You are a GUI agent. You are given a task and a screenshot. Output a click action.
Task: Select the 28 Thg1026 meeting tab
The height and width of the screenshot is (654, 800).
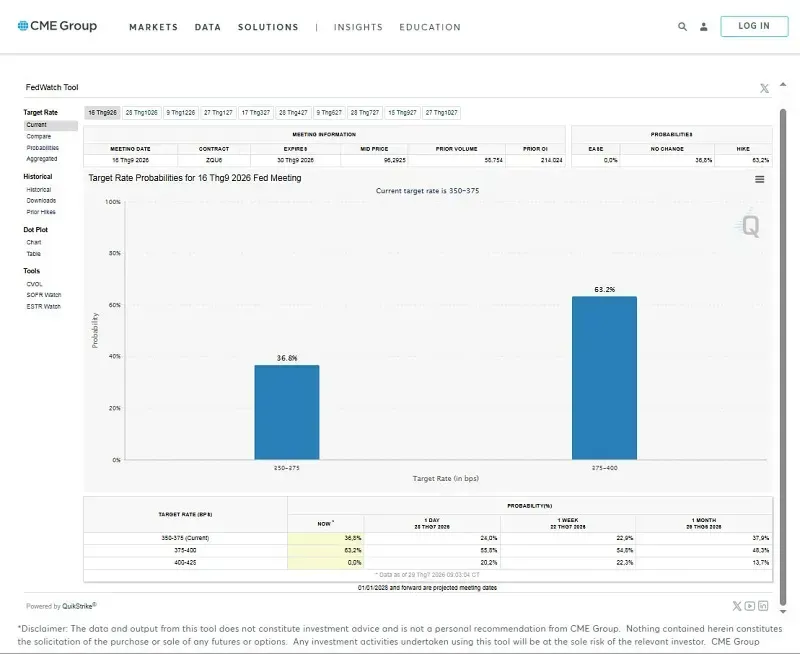[x=142, y=113]
